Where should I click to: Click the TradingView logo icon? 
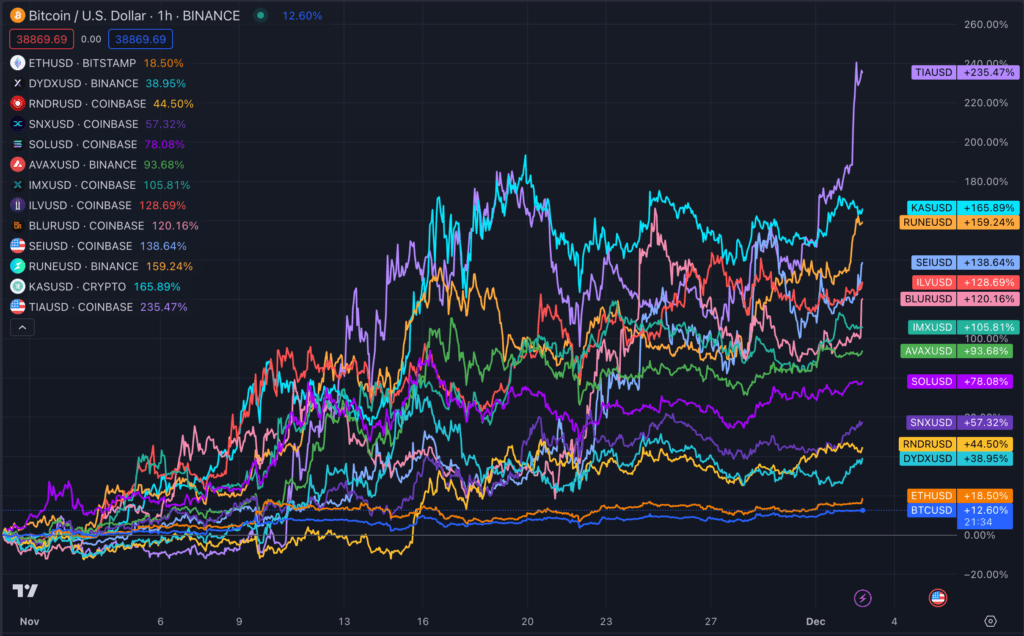(25, 591)
